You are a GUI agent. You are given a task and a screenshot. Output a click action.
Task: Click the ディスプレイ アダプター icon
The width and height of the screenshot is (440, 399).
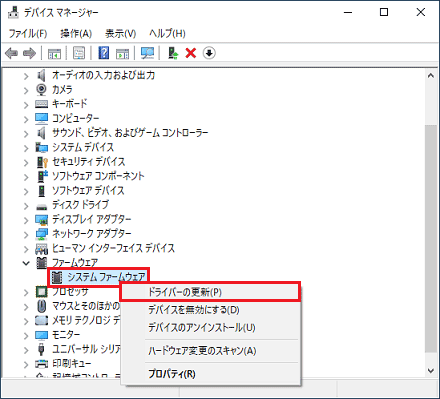[41, 220]
